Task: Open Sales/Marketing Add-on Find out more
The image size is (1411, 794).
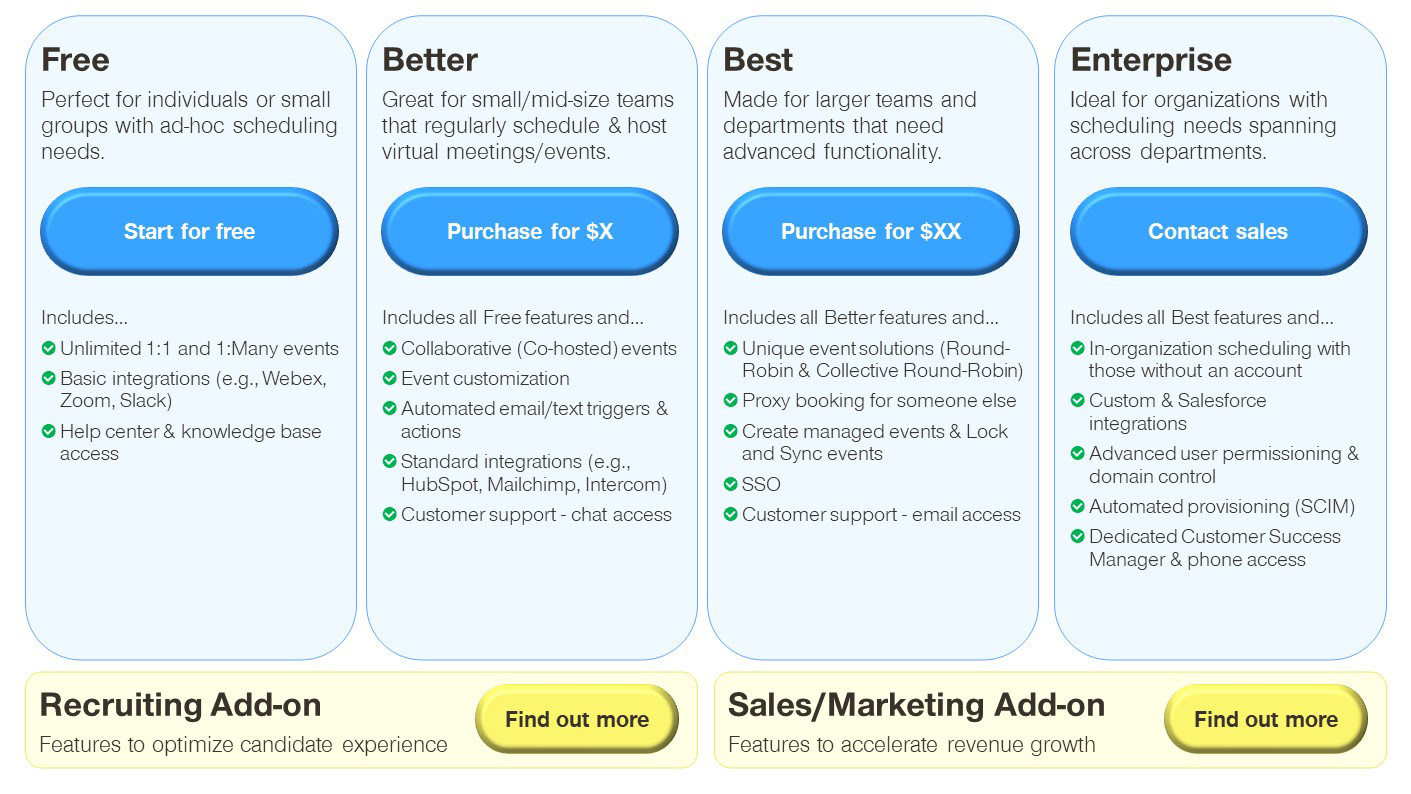Action: coord(1265,719)
